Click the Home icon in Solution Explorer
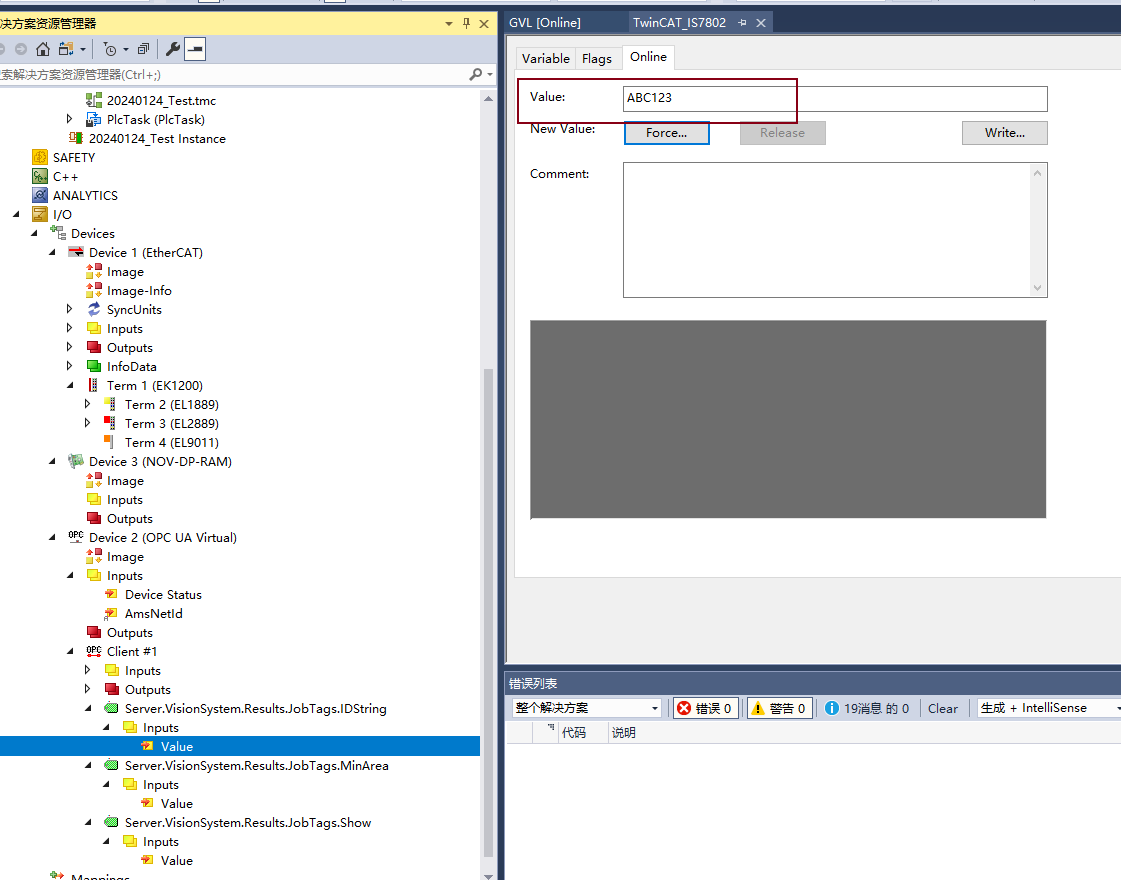This screenshot has width=1121, height=880. point(42,49)
